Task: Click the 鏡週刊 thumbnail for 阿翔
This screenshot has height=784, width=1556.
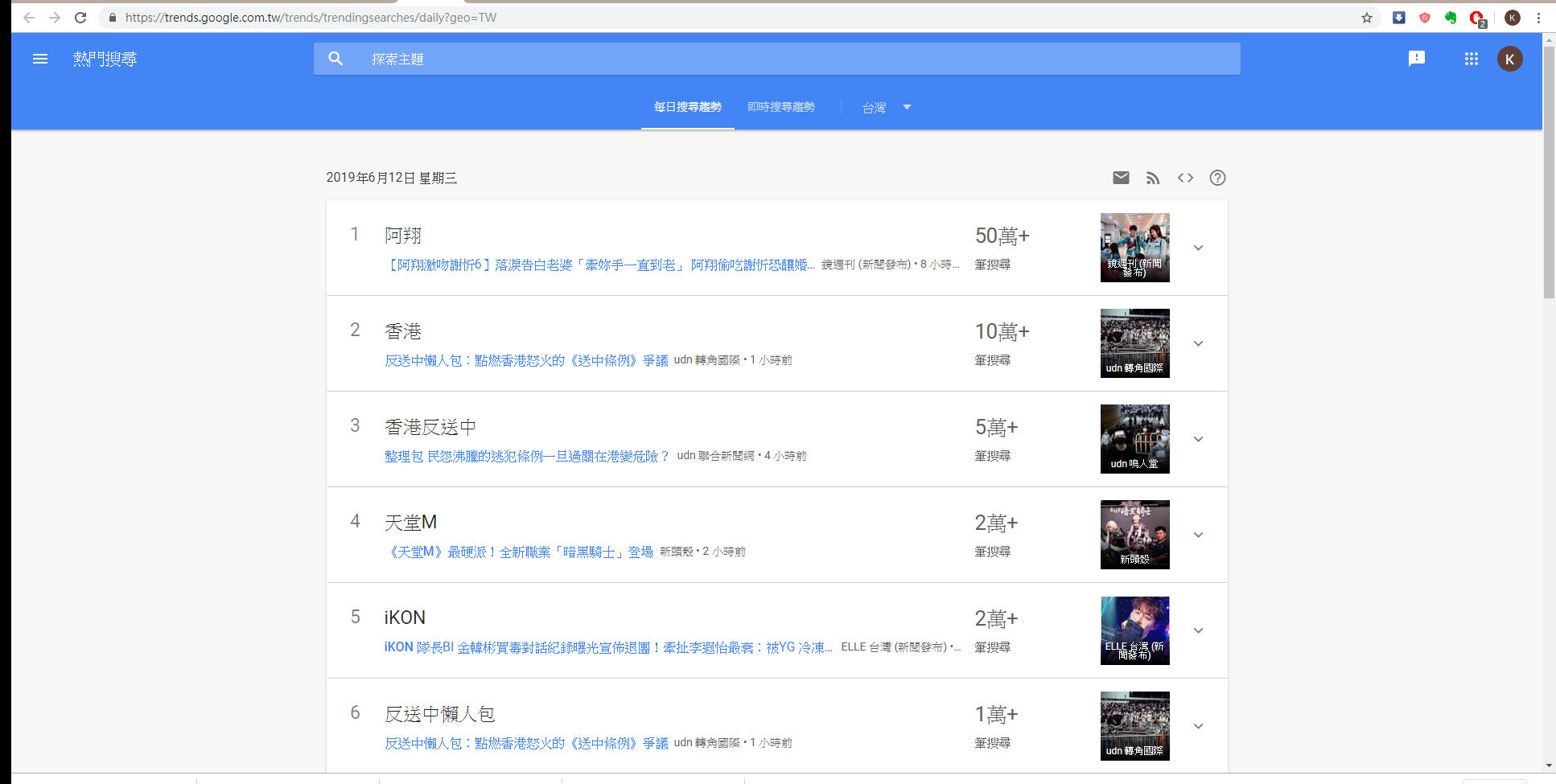Action: coord(1134,248)
